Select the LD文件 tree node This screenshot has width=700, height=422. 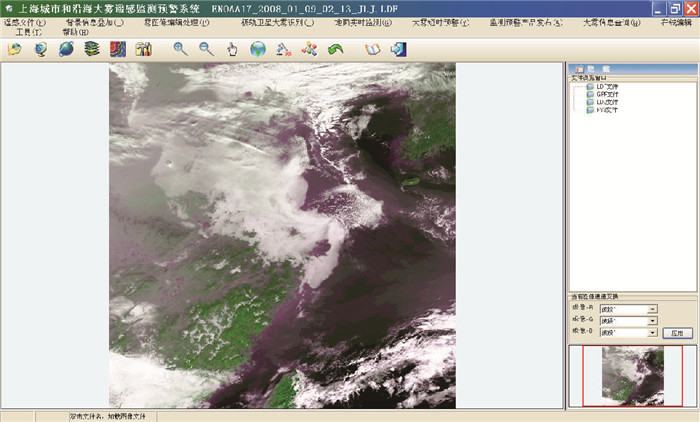[608, 86]
